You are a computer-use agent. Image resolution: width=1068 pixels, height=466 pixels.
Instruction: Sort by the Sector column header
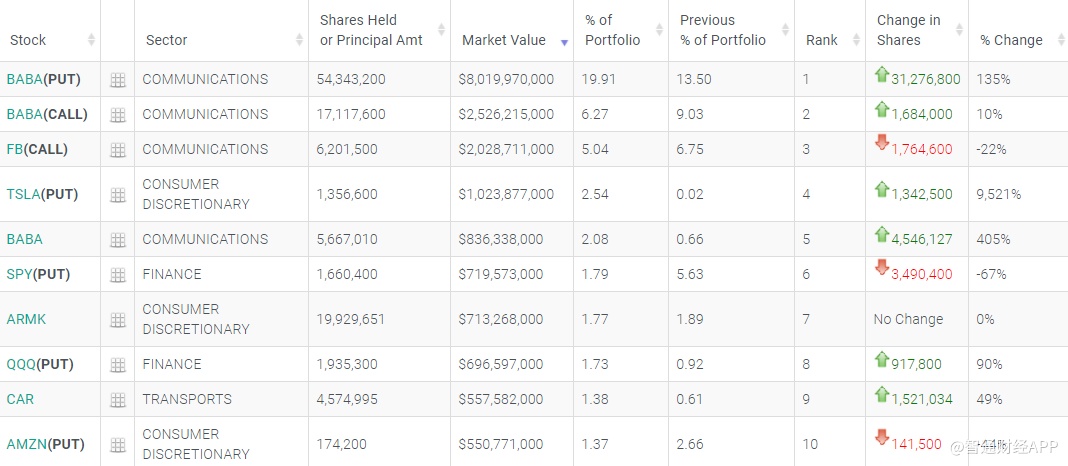pyautogui.click(x=167, y=40)
